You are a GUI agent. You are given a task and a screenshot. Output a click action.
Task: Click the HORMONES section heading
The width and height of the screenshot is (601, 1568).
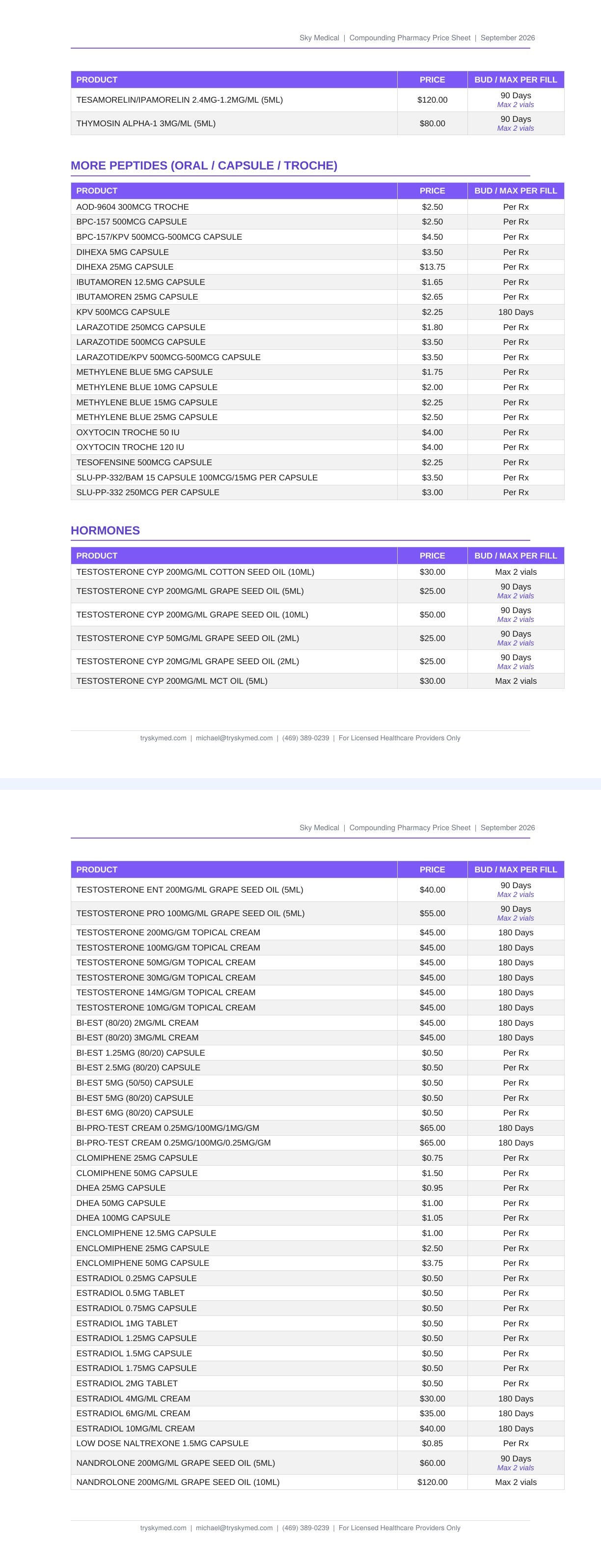(x=105, y=530)
